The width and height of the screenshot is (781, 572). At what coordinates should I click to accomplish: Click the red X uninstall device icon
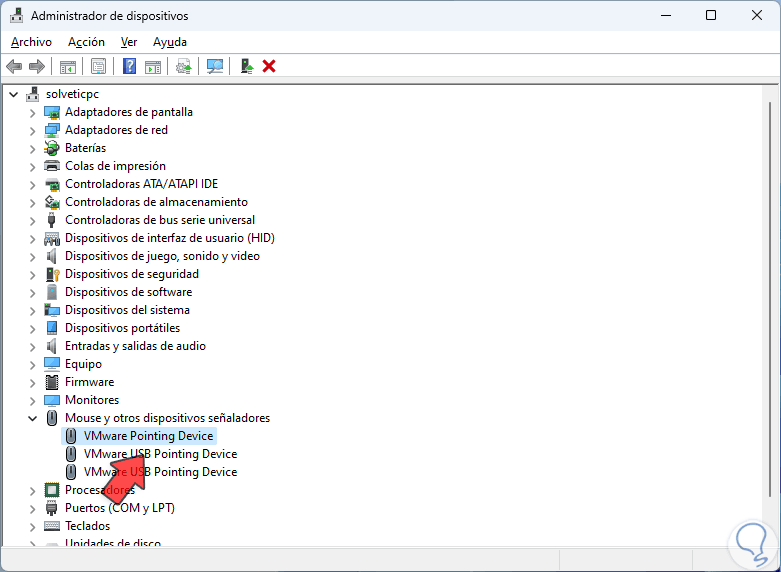click(x=269, y=66)
